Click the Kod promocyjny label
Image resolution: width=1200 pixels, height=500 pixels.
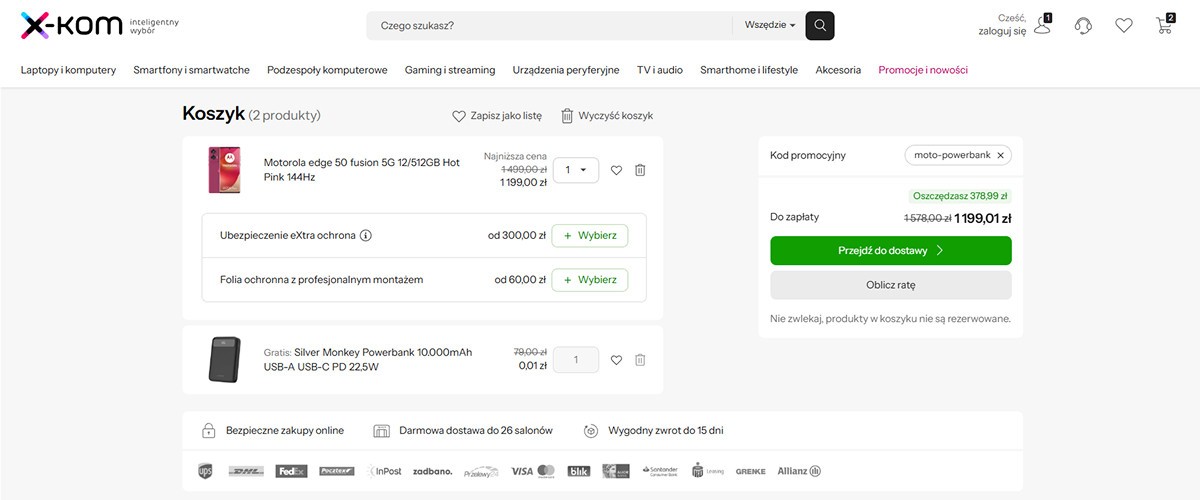(x=808, y=155)
